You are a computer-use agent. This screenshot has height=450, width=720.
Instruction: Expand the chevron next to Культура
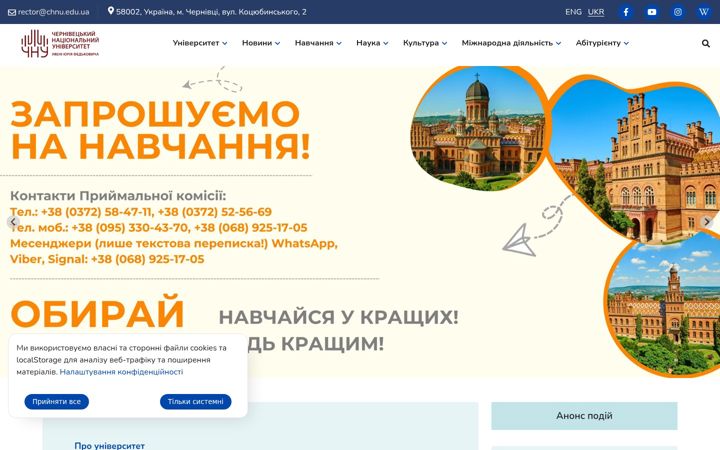click(x=444, y=44)
